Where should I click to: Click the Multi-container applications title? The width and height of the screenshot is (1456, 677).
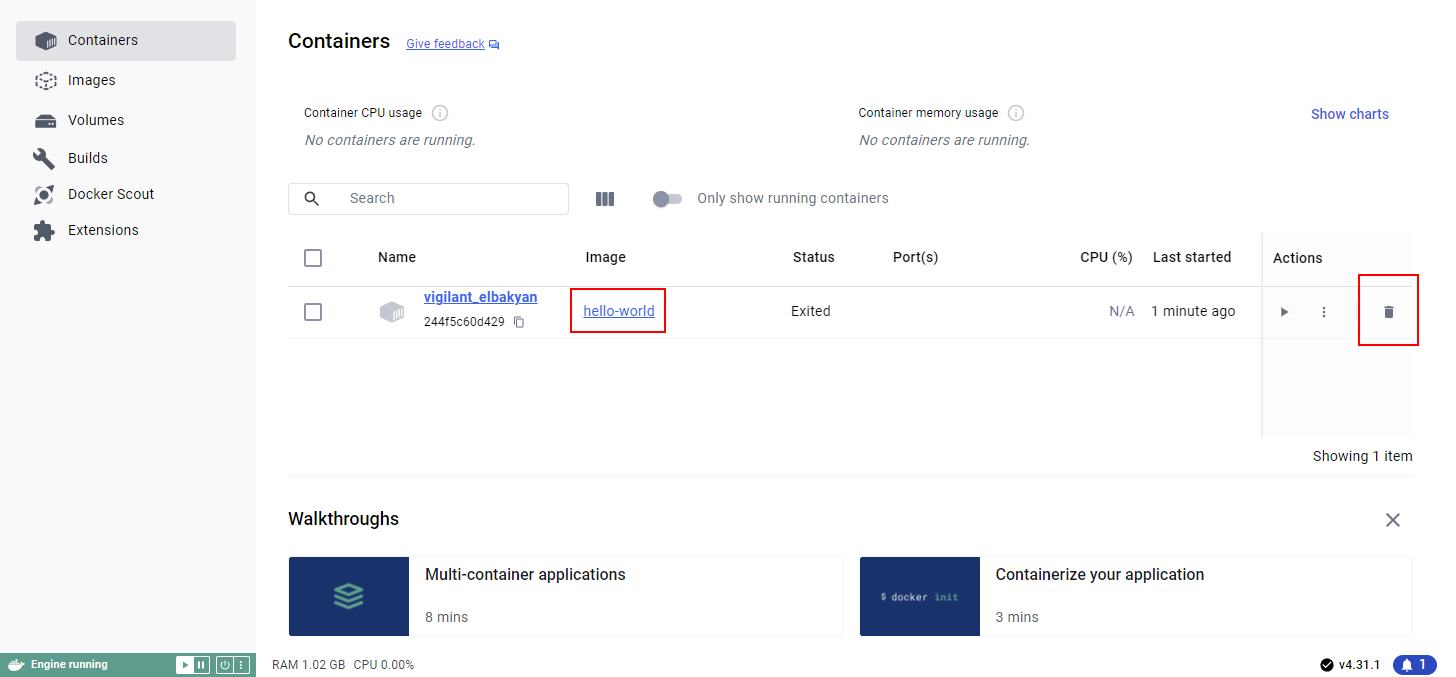point(525,575)
